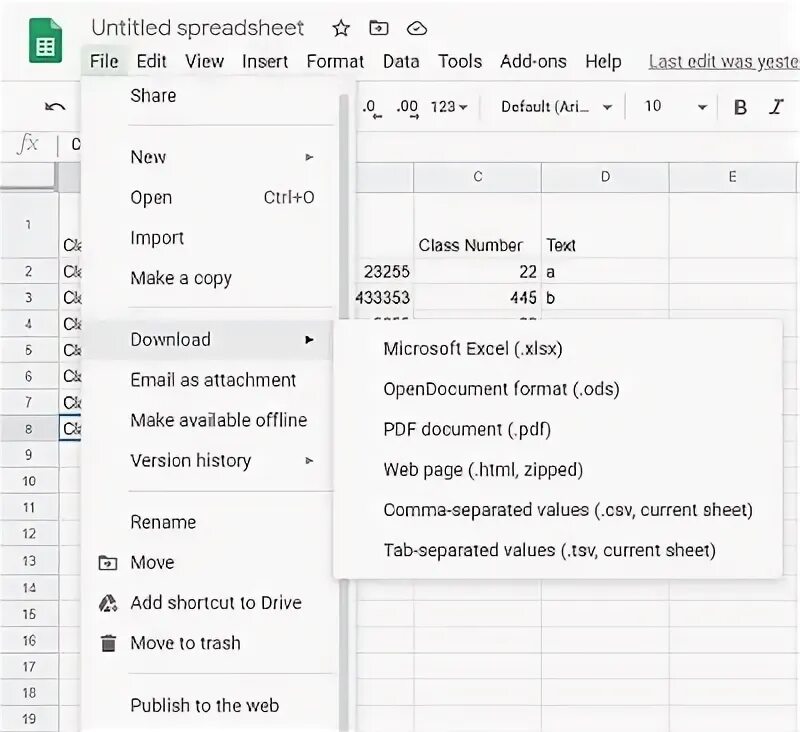Select column D header

pos(605,177)
